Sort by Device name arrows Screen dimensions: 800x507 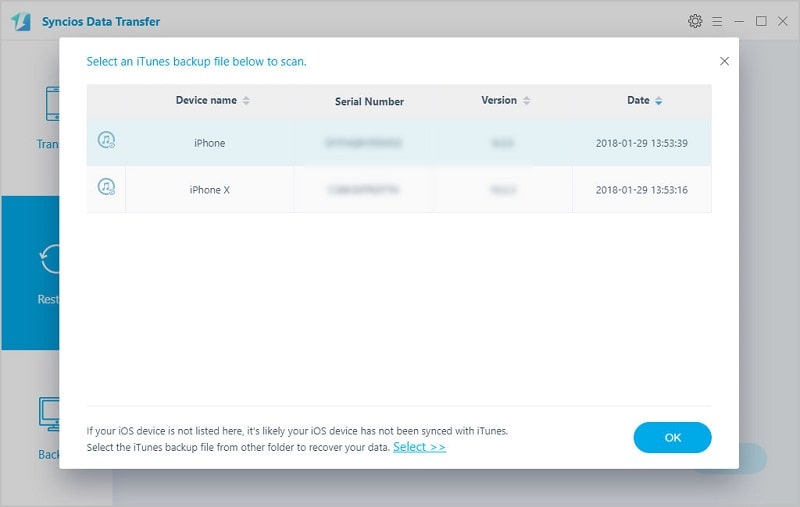point(246,100)
